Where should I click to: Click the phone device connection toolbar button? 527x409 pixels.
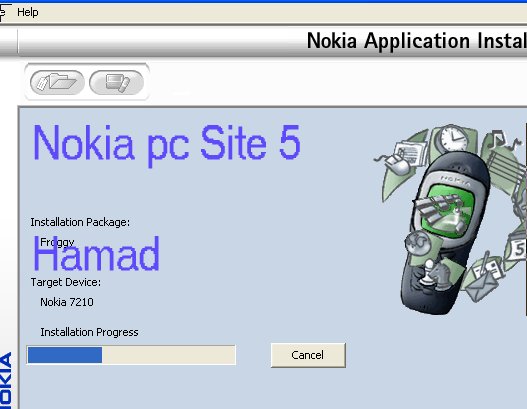[x=117, y=82]
